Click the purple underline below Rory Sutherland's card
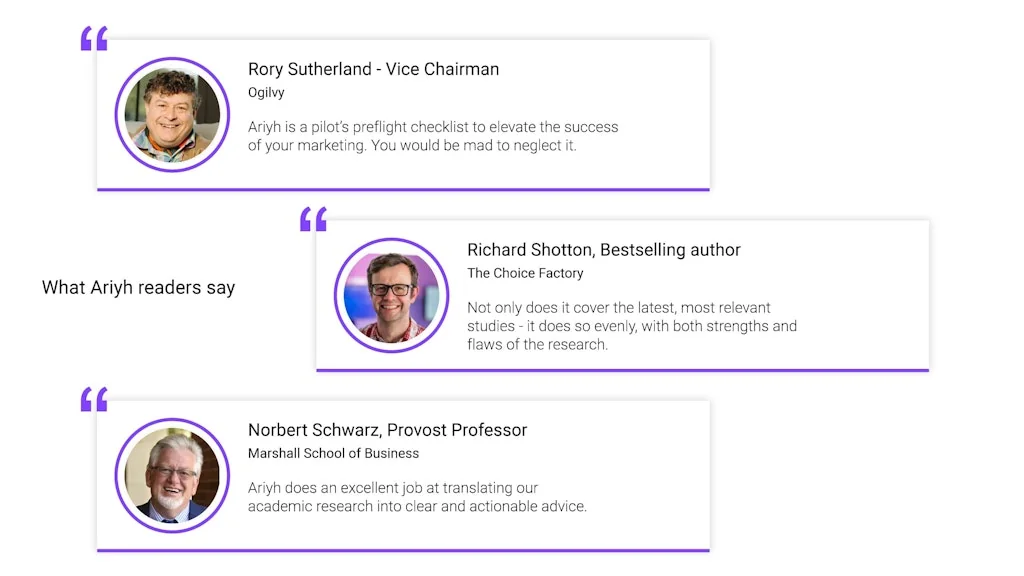 [403, 189]
